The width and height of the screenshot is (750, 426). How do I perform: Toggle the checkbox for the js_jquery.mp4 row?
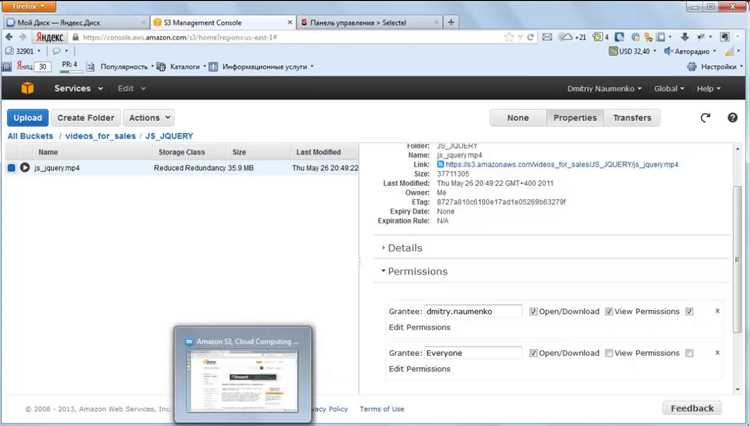click(x=11, y=168)
